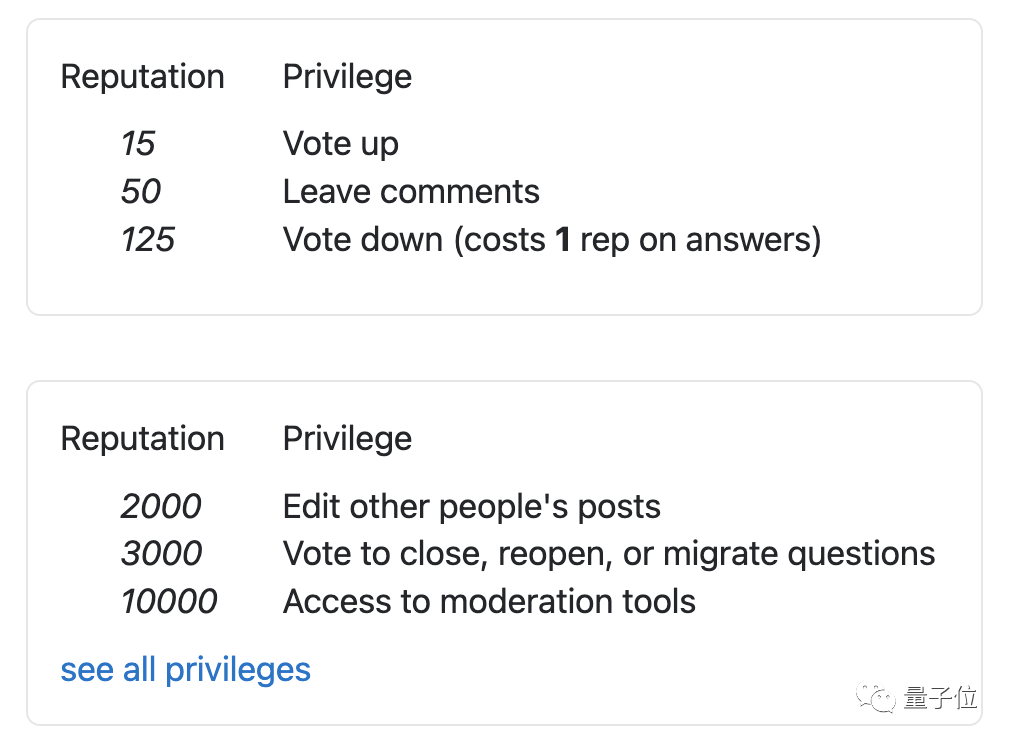
Task: Click "Vote to close, reopen, or migrate questions"
Action: click(608, 553)
